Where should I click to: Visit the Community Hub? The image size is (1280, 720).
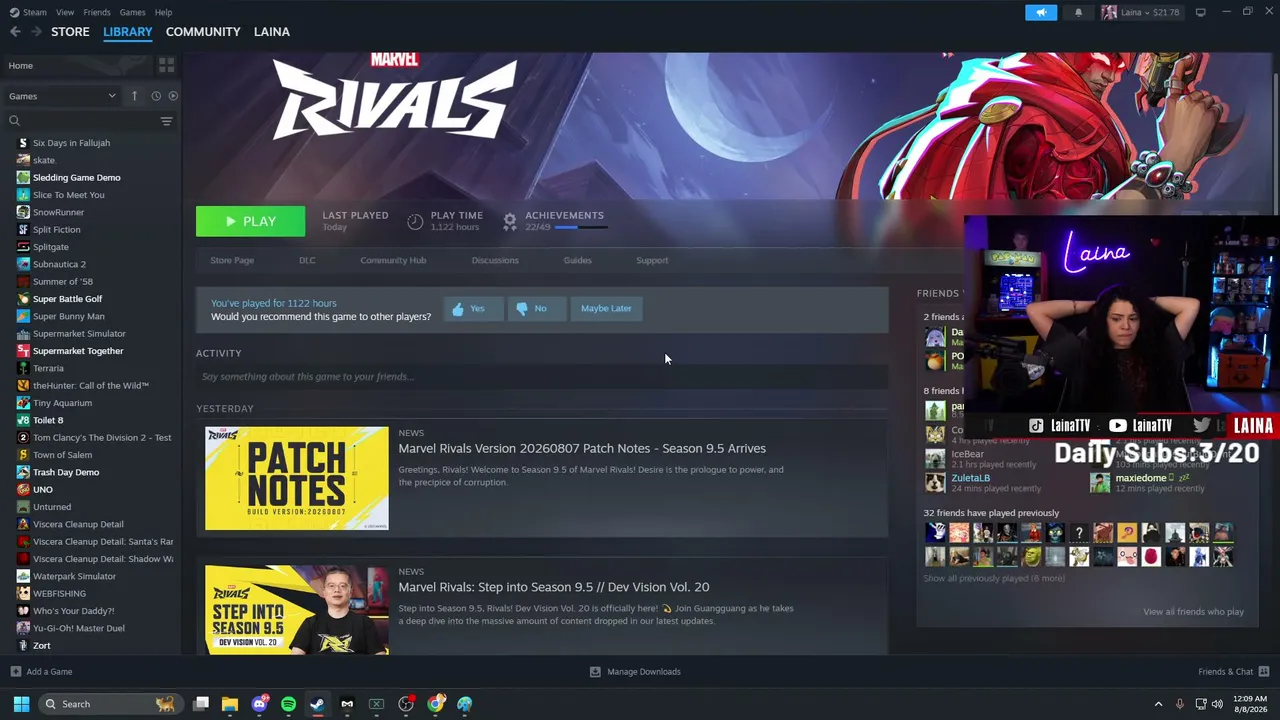(x=393, y=260)
